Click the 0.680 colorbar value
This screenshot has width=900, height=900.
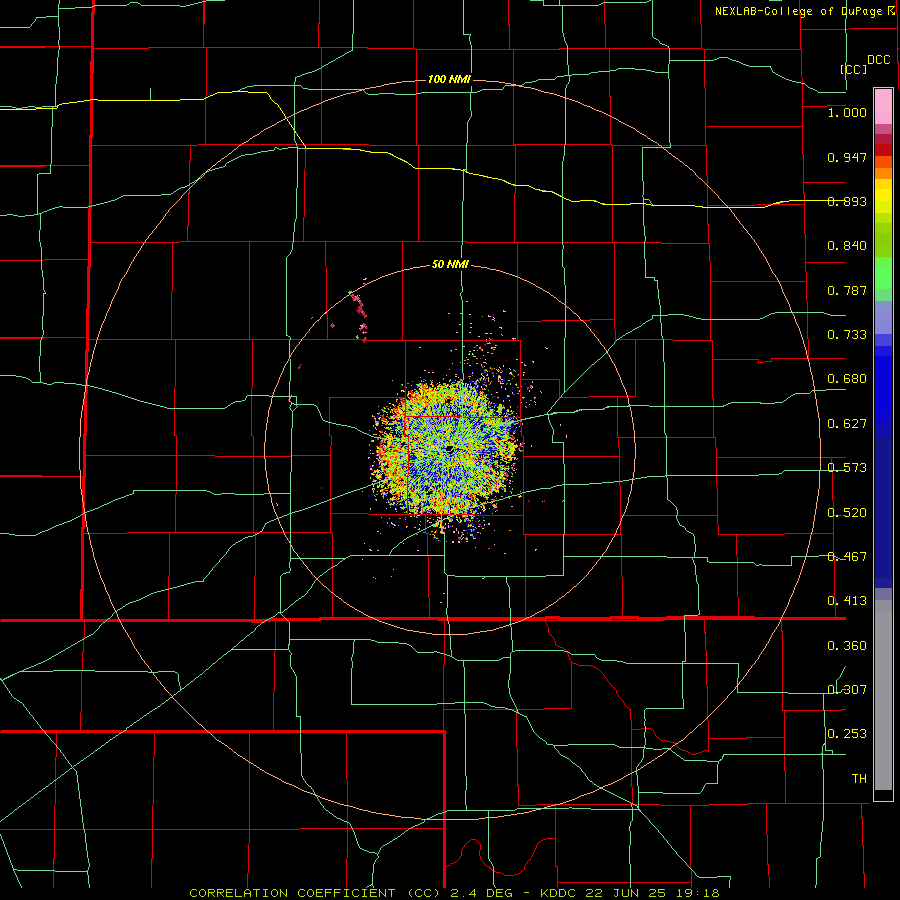pyautogui.click(x=847, y=379)
